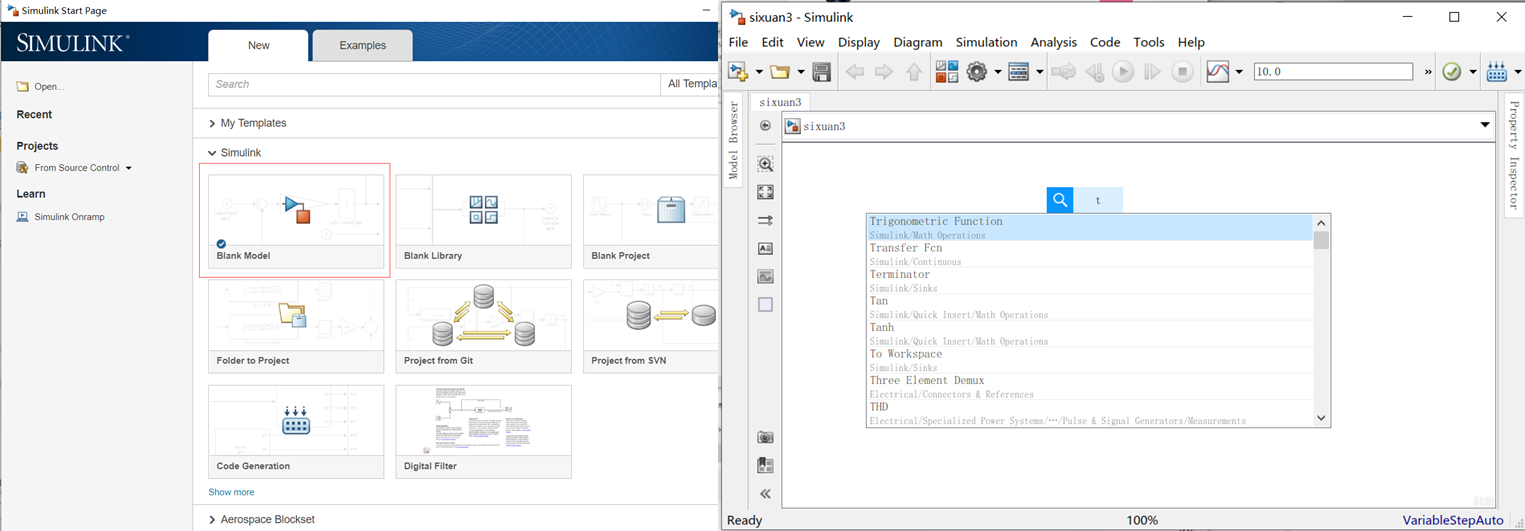Click the Forward navigation arrow in toolbar
Screen dimensions: 1525x531
pyautogui.click(x=884, y=72)
